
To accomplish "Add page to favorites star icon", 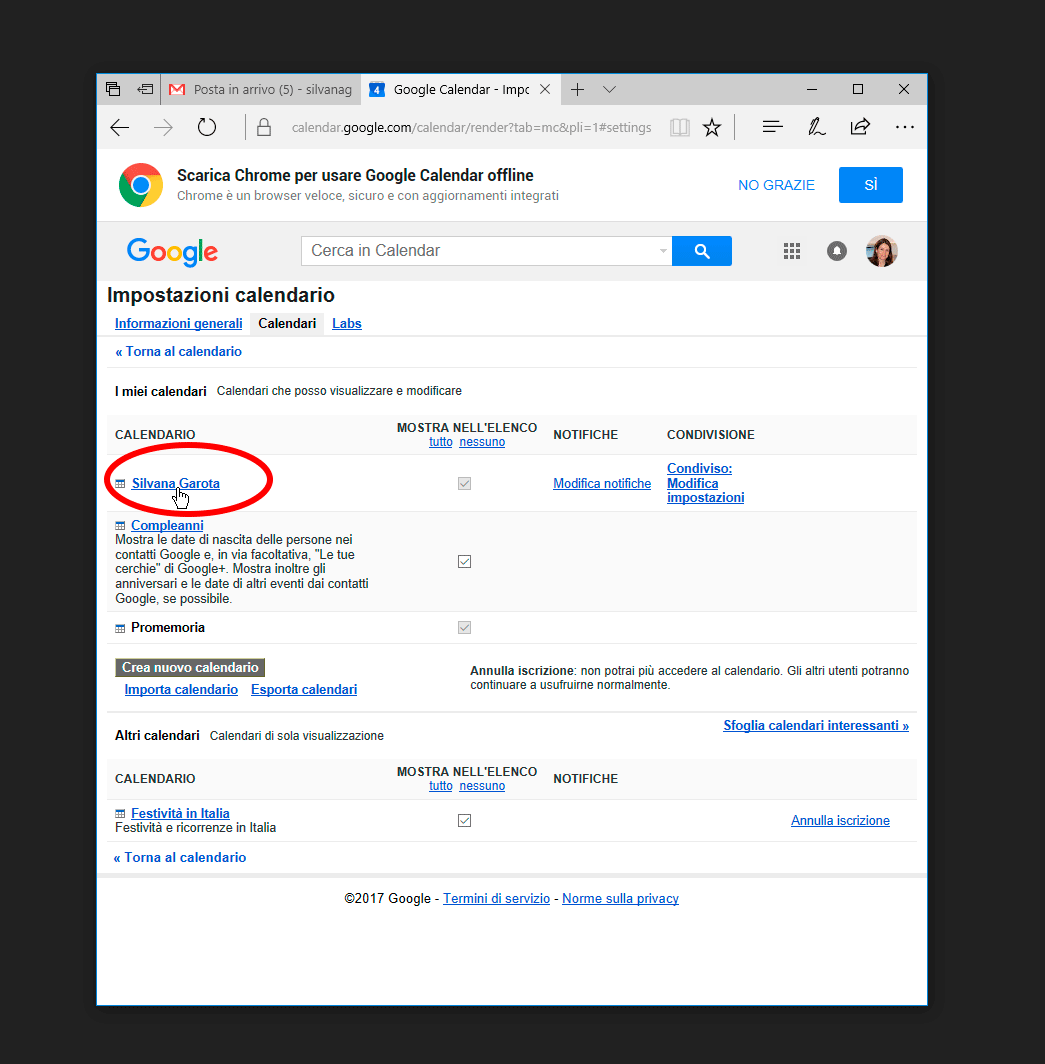I will (712, 127).
